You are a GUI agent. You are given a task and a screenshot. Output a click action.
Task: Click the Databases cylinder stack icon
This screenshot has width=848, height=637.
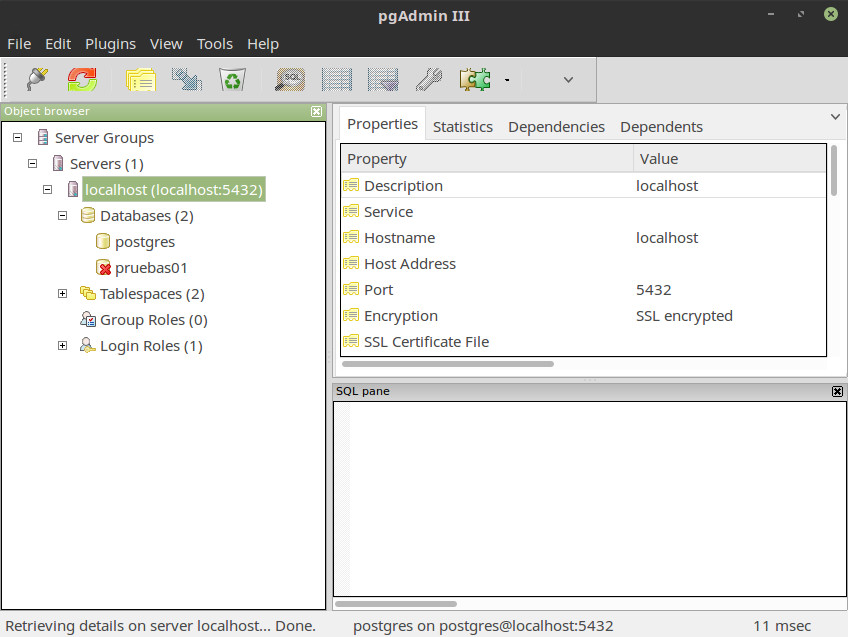pos(88,215)
